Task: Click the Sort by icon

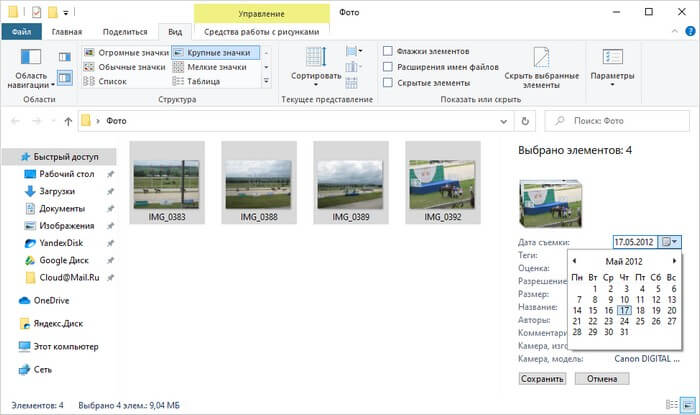Action: coord(316,57)
